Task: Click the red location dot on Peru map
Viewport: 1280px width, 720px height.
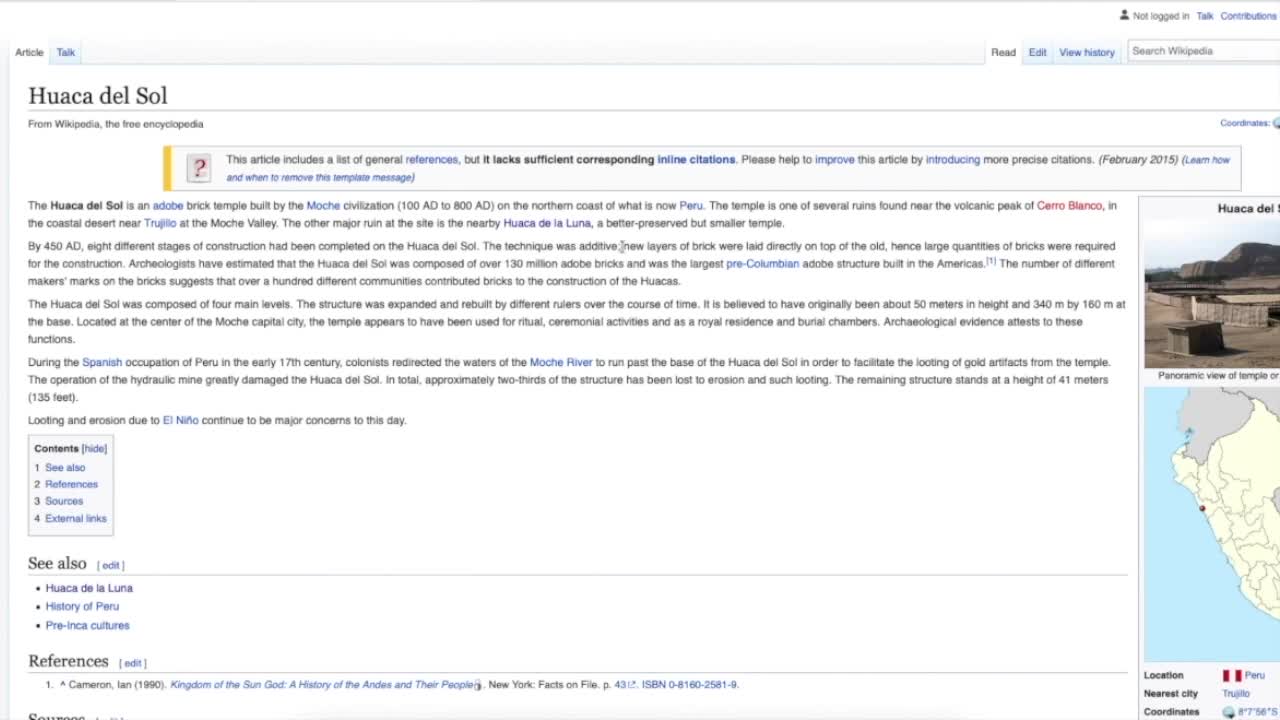Action: (1203, 508)
